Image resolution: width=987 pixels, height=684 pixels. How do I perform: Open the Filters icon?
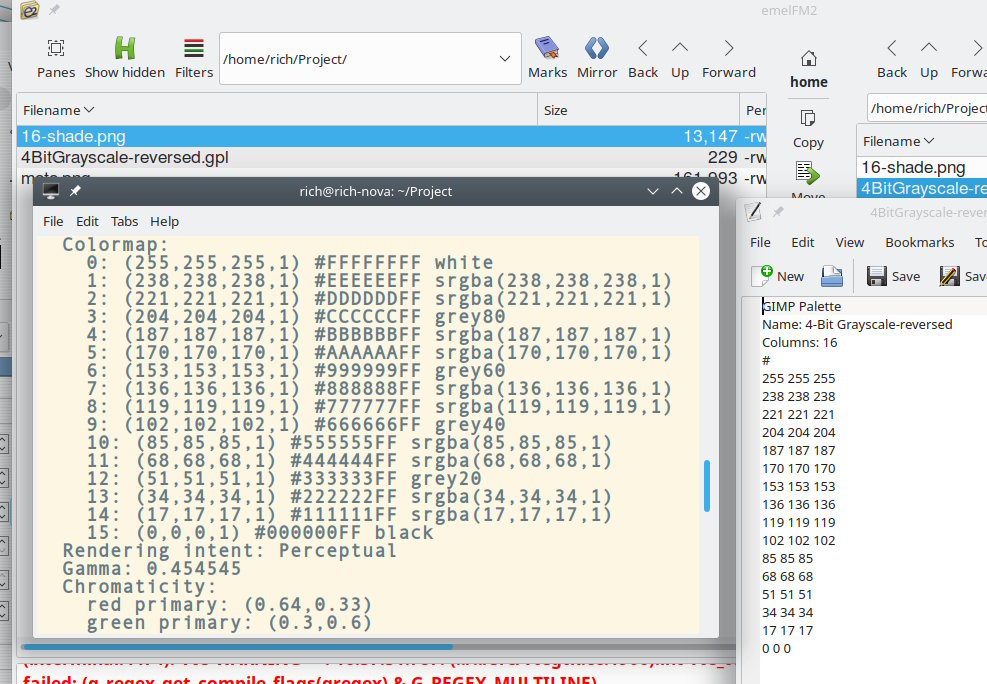coord(194,48)
